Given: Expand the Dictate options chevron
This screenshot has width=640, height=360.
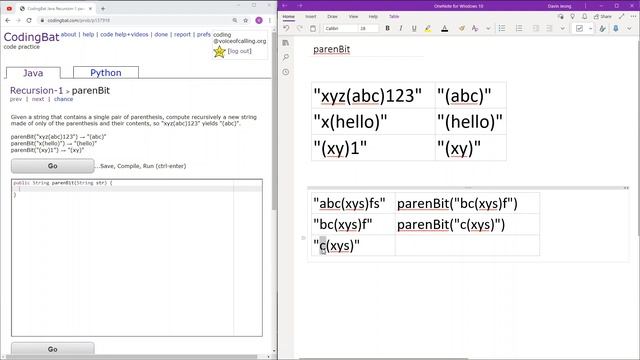Looking at the screenshot, I should pyautogui.click(x=629, y=29).
